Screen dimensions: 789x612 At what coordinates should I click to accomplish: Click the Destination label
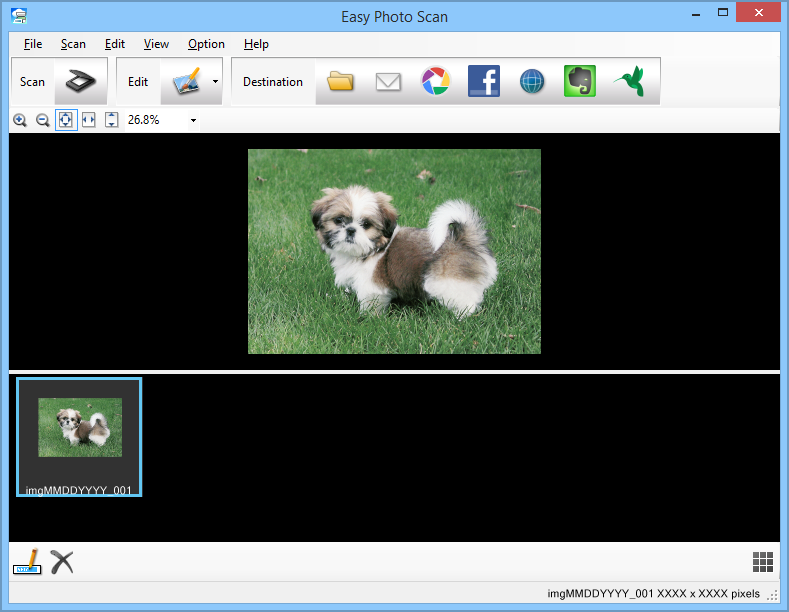coord(273,82)
